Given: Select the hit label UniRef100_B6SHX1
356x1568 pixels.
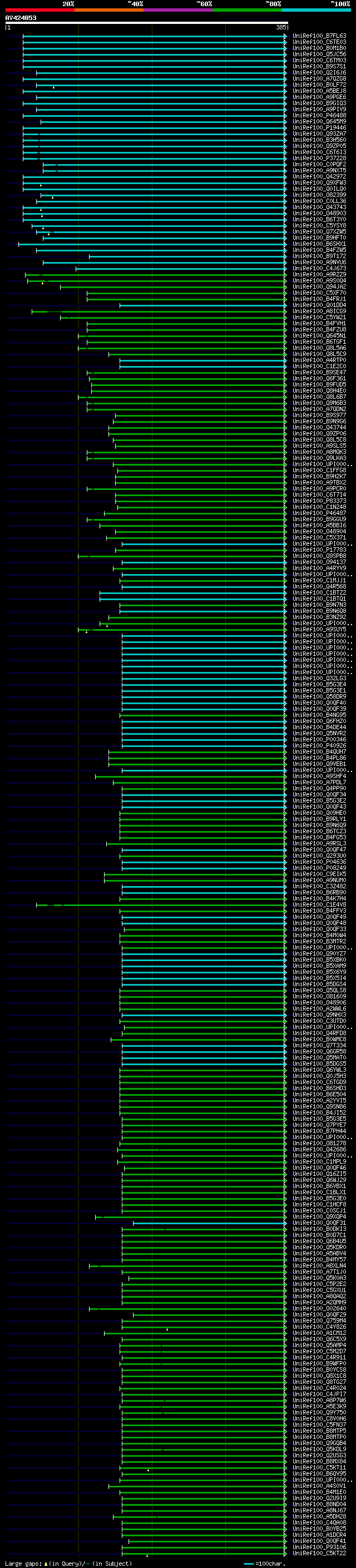Looking at the screenshot, I should tap(319, 244).
